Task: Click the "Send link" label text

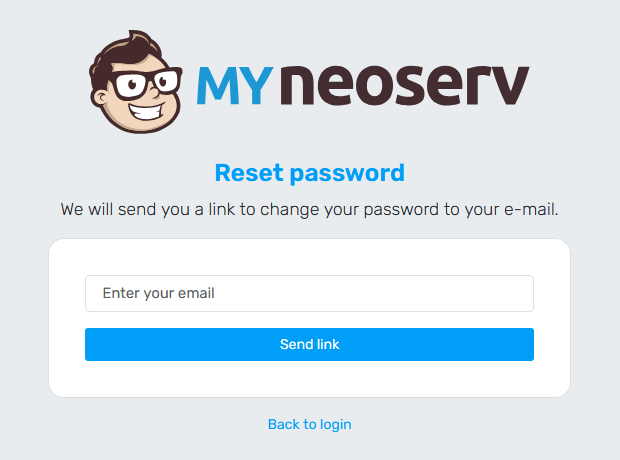Action: click(309, 344)
